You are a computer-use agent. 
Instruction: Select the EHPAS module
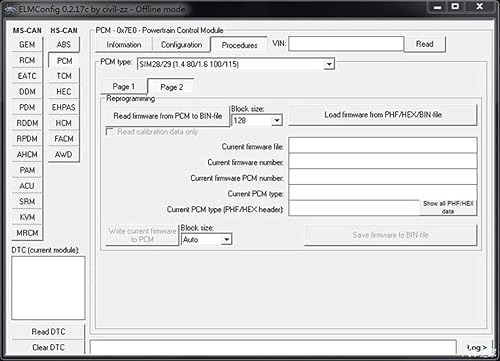pos(64,107)
